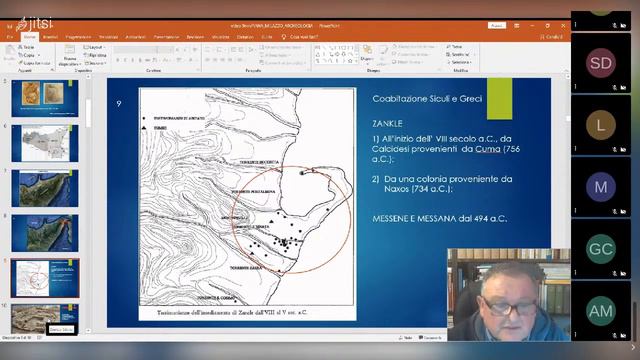Open the Animazioni ribbon tab

tap(136, 37)
